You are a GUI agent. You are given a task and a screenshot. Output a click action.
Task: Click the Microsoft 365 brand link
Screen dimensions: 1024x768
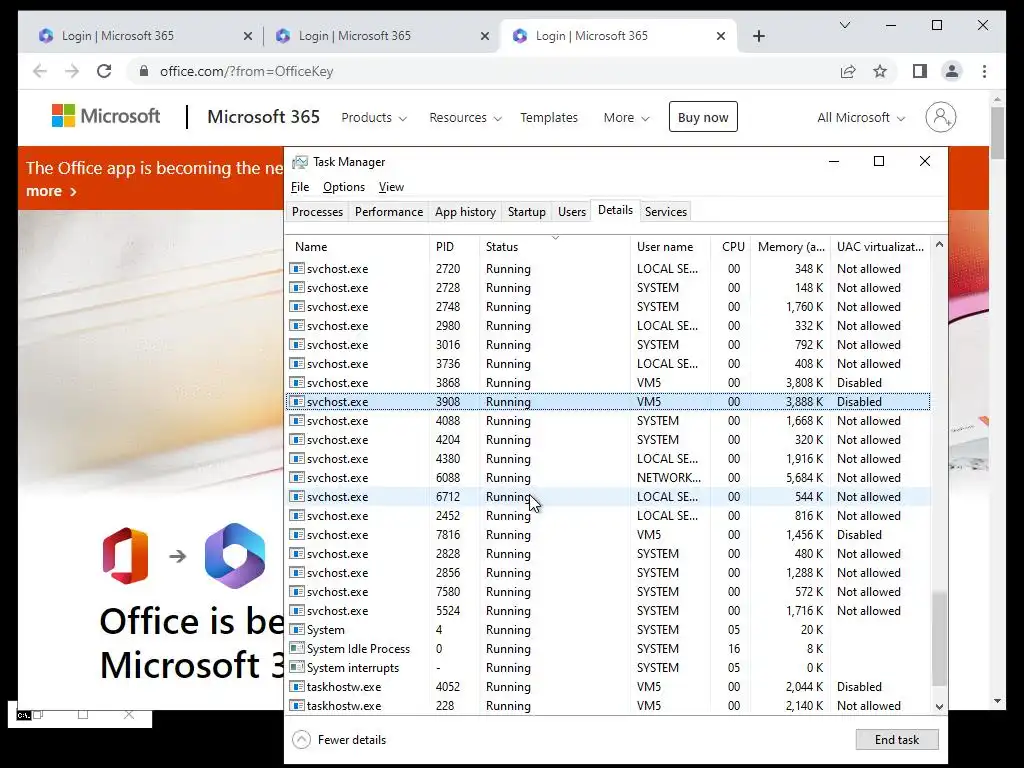[263, 116]
